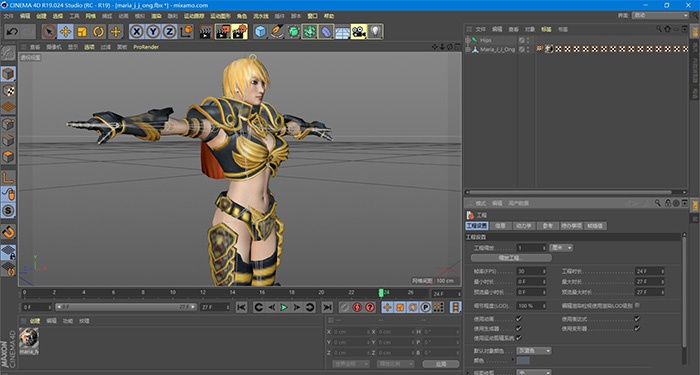Click the 缩放工程 (Scale Project) button

coord(511,258)
